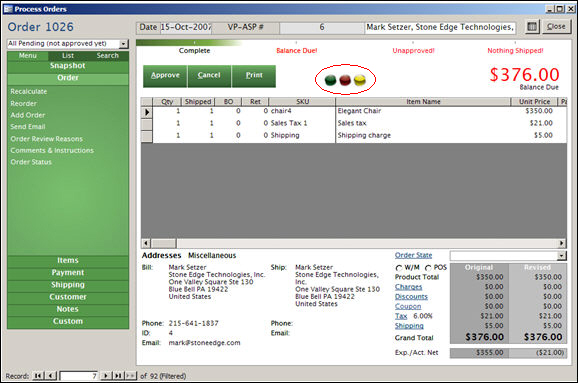This screenshot has width=578, height=383.
Task: Select the chair4 row selector arrow
Action: click(147, 112)
